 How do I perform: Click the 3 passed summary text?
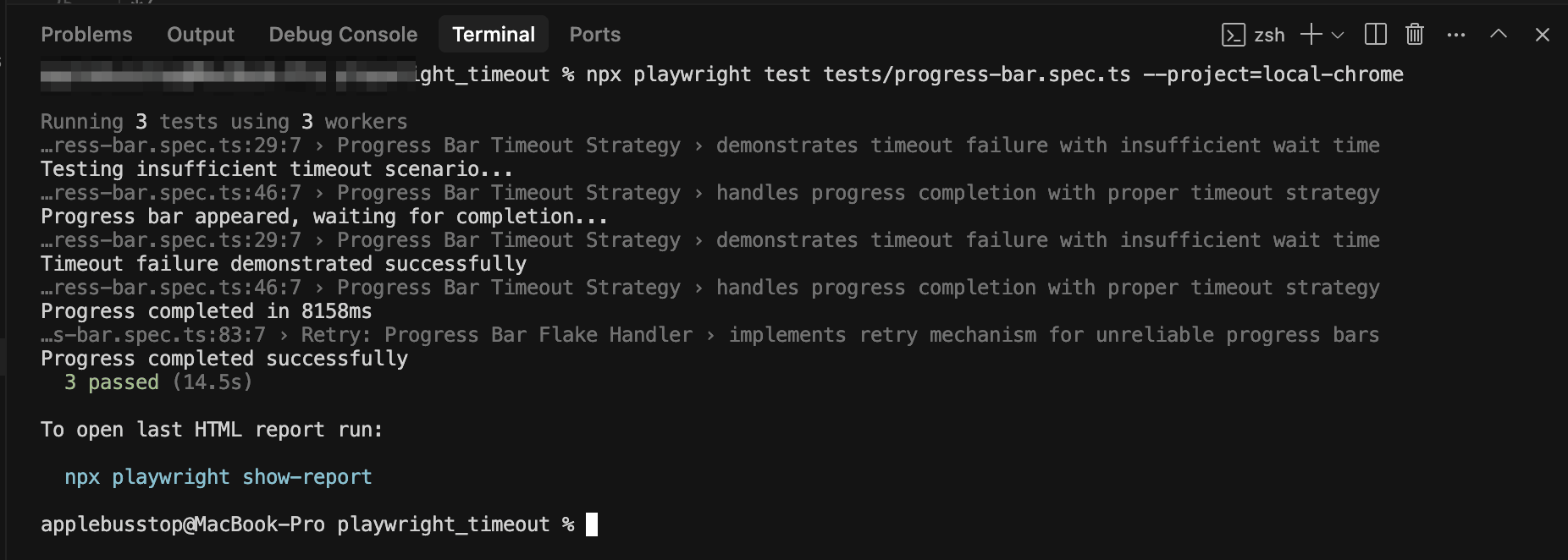[110, 382]
